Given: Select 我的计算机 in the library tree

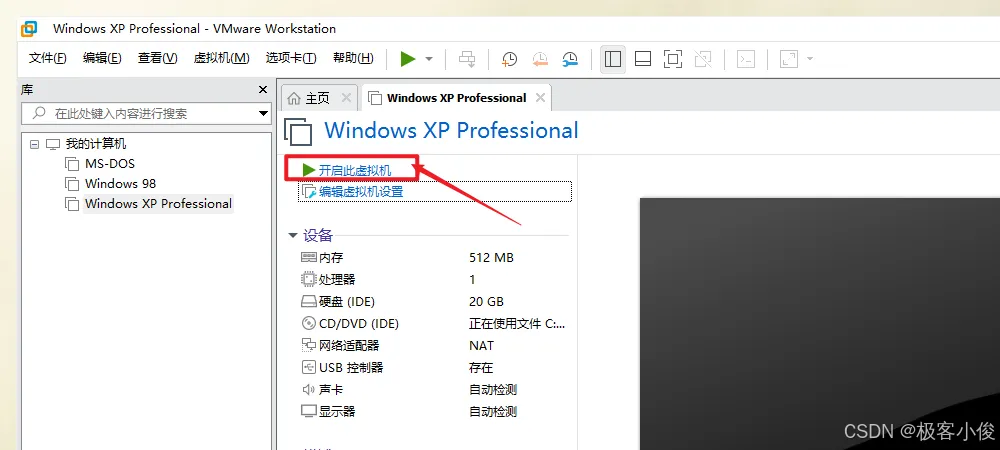Looking at the screenshot, I should (96, 144).
